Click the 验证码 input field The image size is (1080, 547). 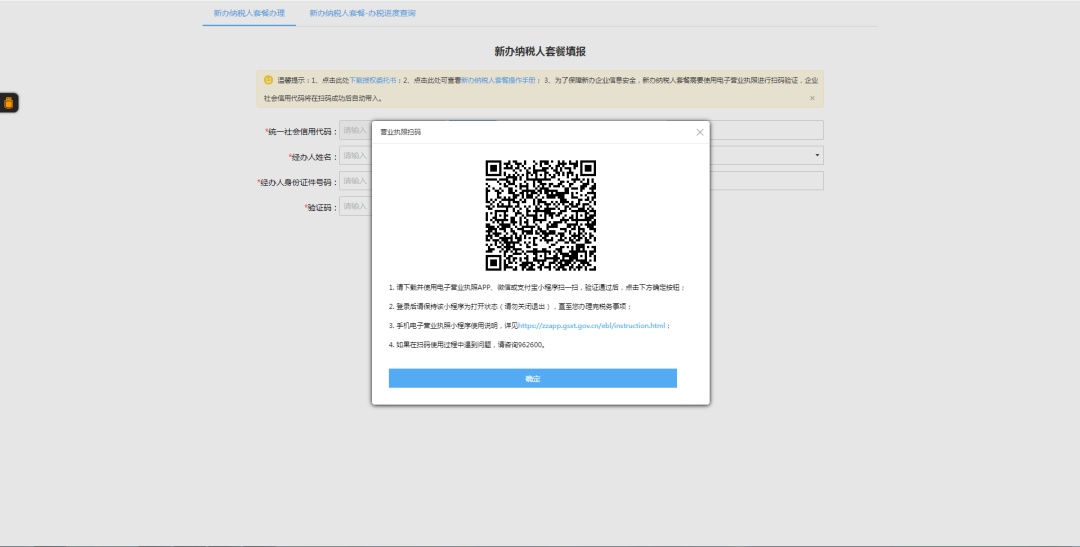click(355, 206)
